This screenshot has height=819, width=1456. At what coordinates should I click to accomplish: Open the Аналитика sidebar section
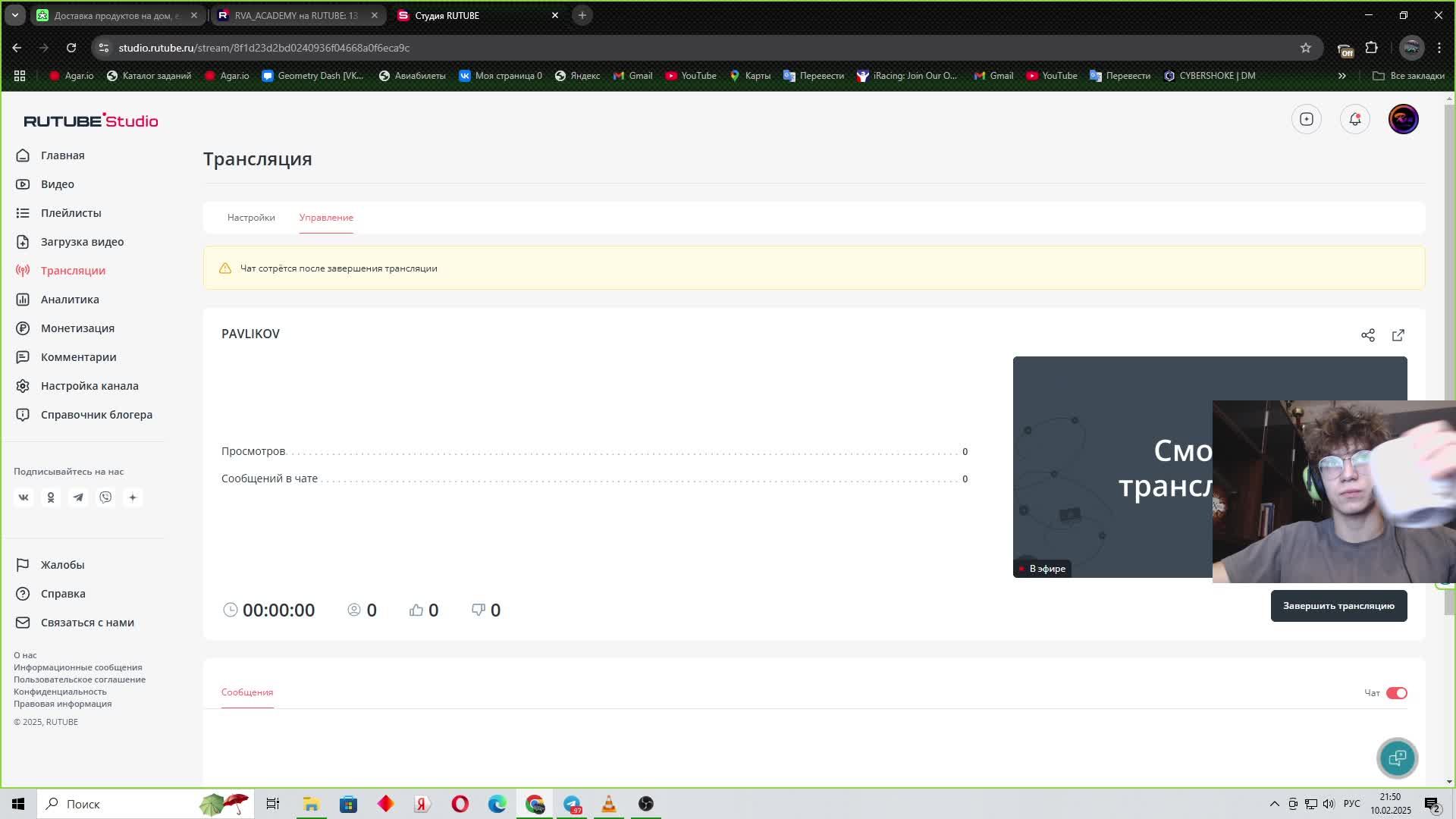coord(70,300)
